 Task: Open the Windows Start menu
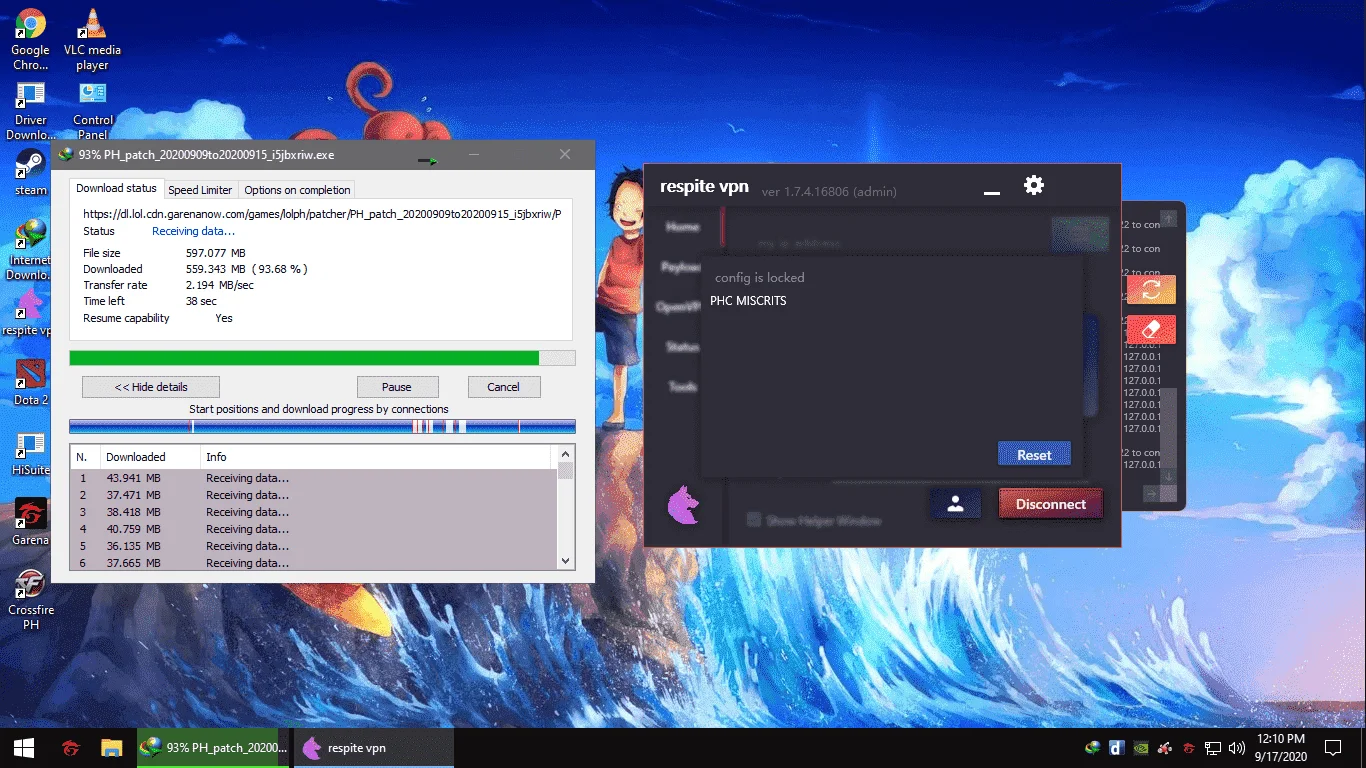click(24, 748)
